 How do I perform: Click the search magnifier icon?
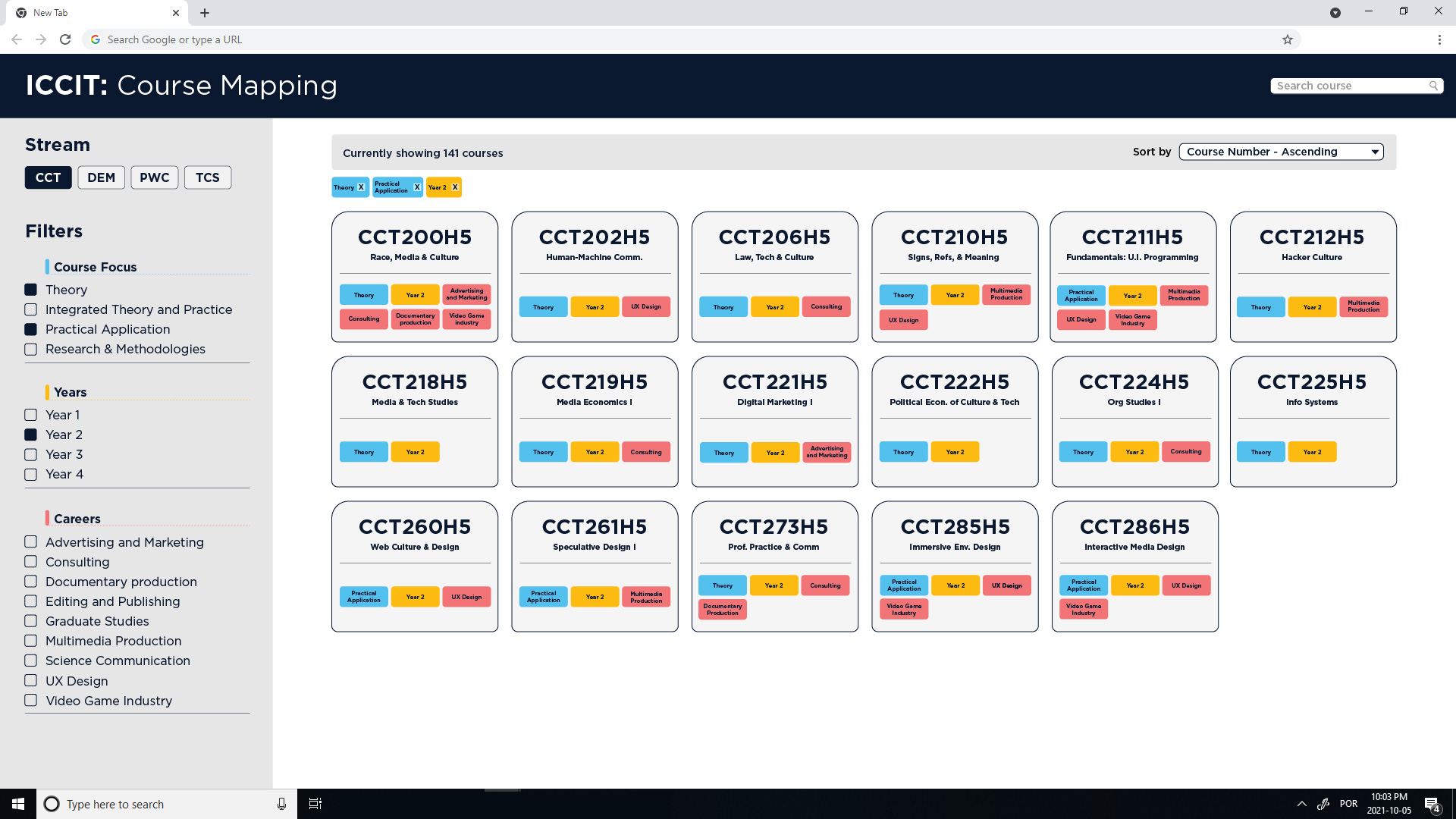pos(1433,86)
